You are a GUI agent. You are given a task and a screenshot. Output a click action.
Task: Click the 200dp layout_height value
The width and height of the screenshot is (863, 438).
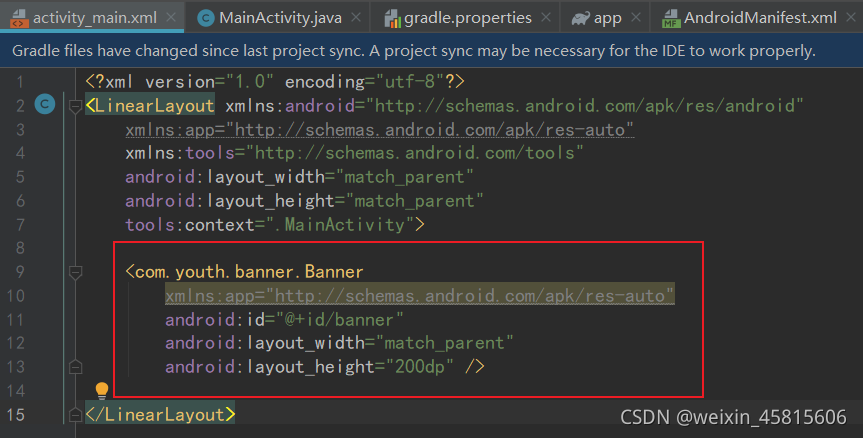click(419, 366)
